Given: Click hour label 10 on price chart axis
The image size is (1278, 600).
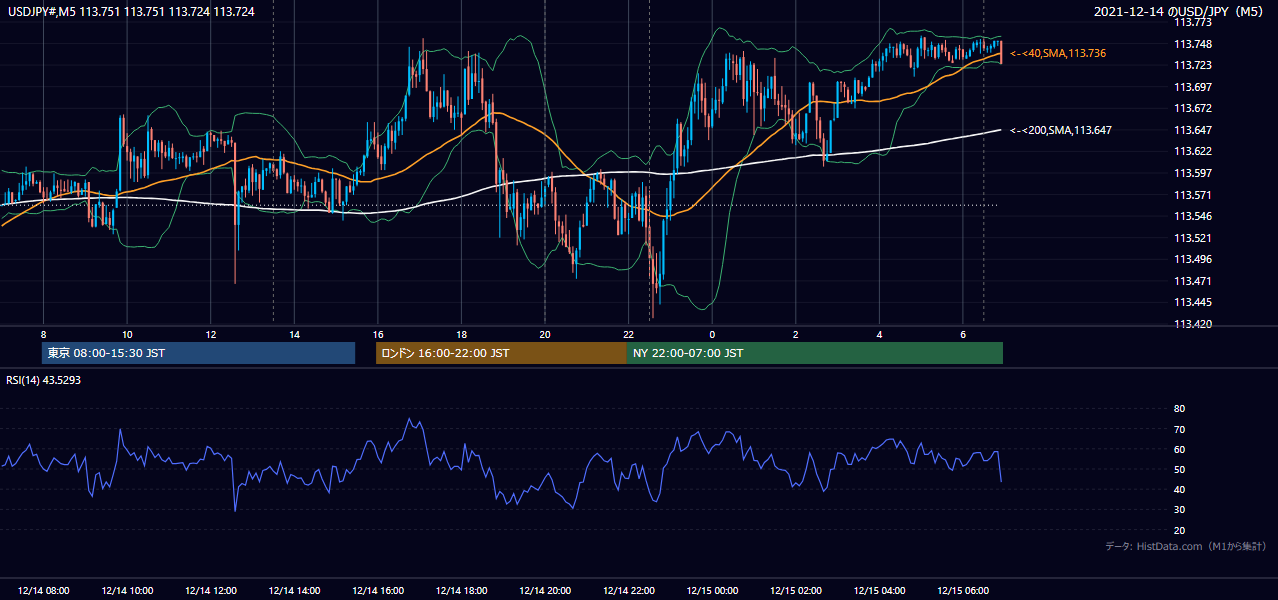Looking at the screenshot, I should [127, 334].
